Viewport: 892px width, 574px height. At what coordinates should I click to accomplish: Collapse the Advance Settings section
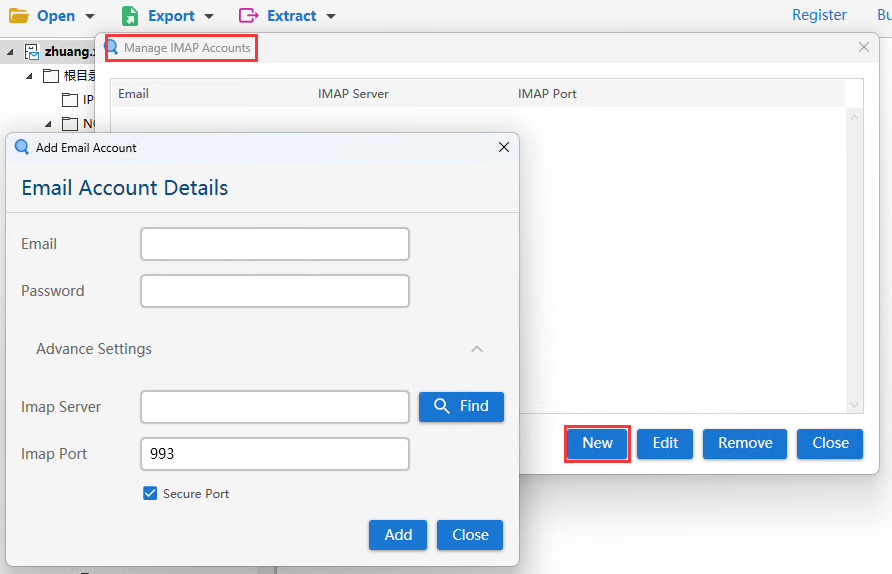(x=477, y=349)
